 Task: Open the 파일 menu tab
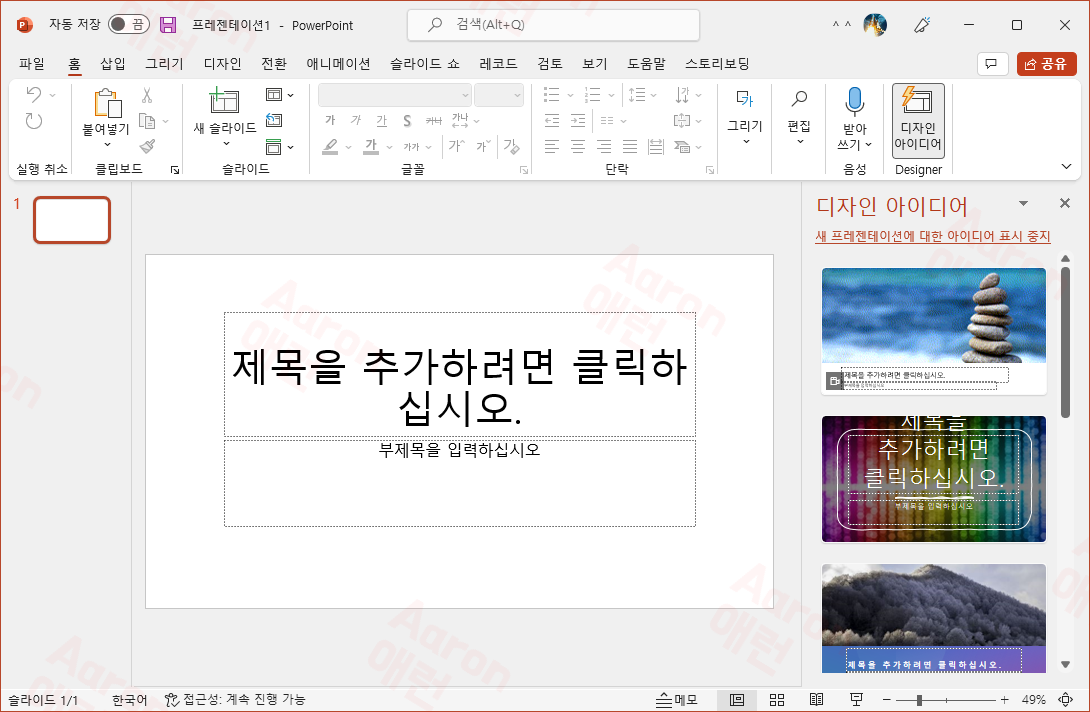pos(32,64)
